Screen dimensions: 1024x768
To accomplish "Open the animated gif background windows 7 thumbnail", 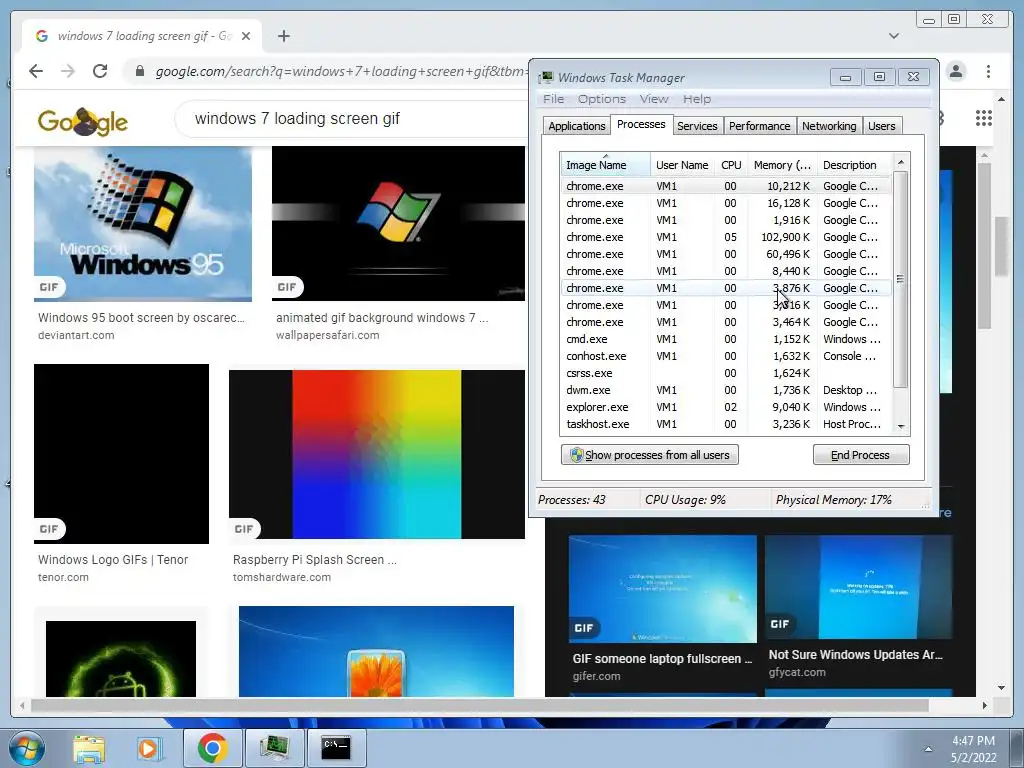I will point(398,223).
